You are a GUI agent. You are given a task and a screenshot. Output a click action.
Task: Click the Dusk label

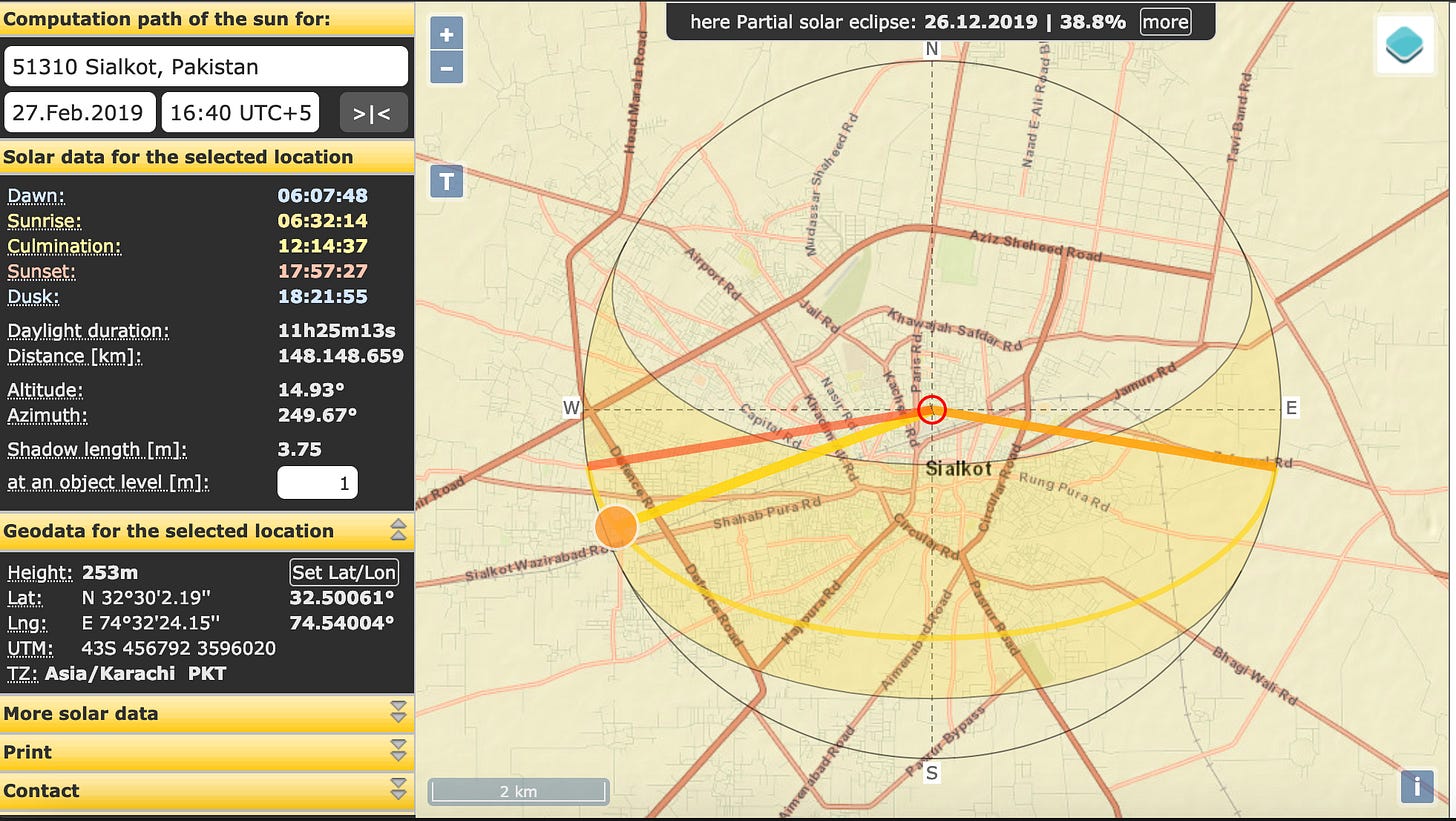coord(34,297)
